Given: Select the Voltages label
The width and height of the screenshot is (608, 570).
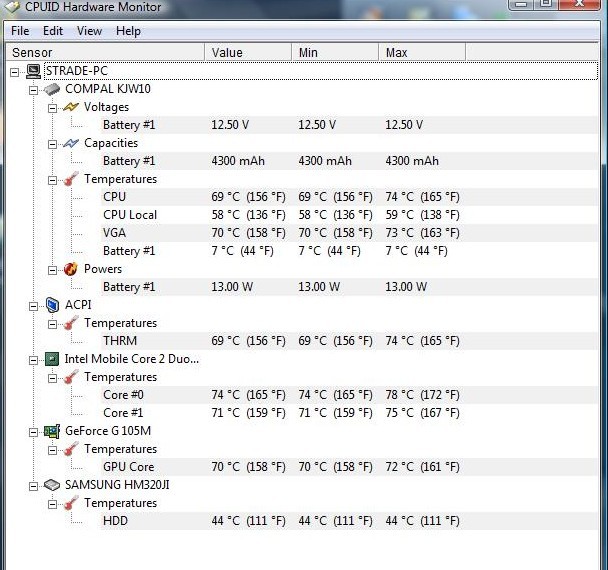Looking at the screenshot, I should pyautogui.click(x=106, y=107).
